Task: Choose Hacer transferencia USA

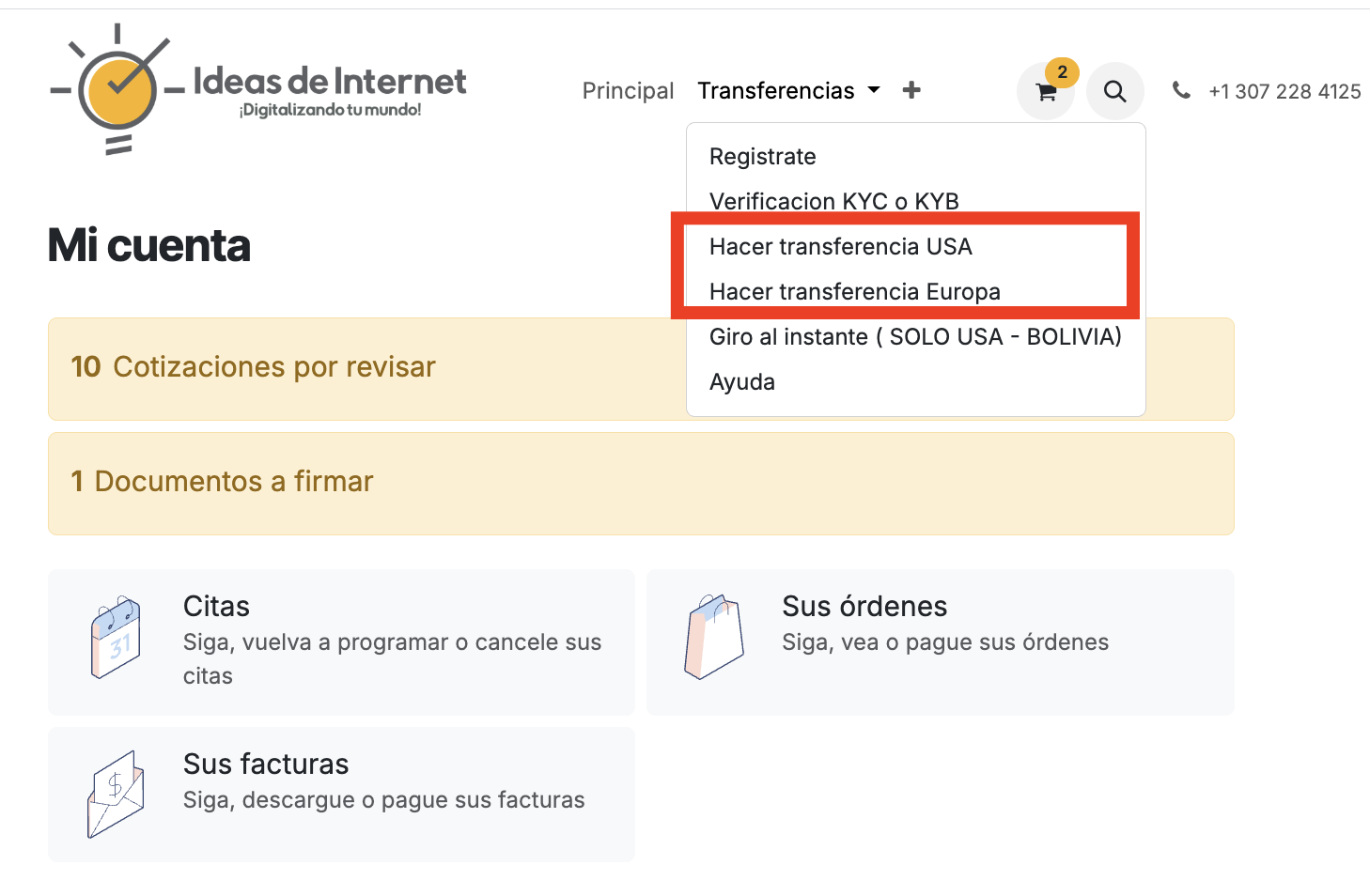Action: 840,247
